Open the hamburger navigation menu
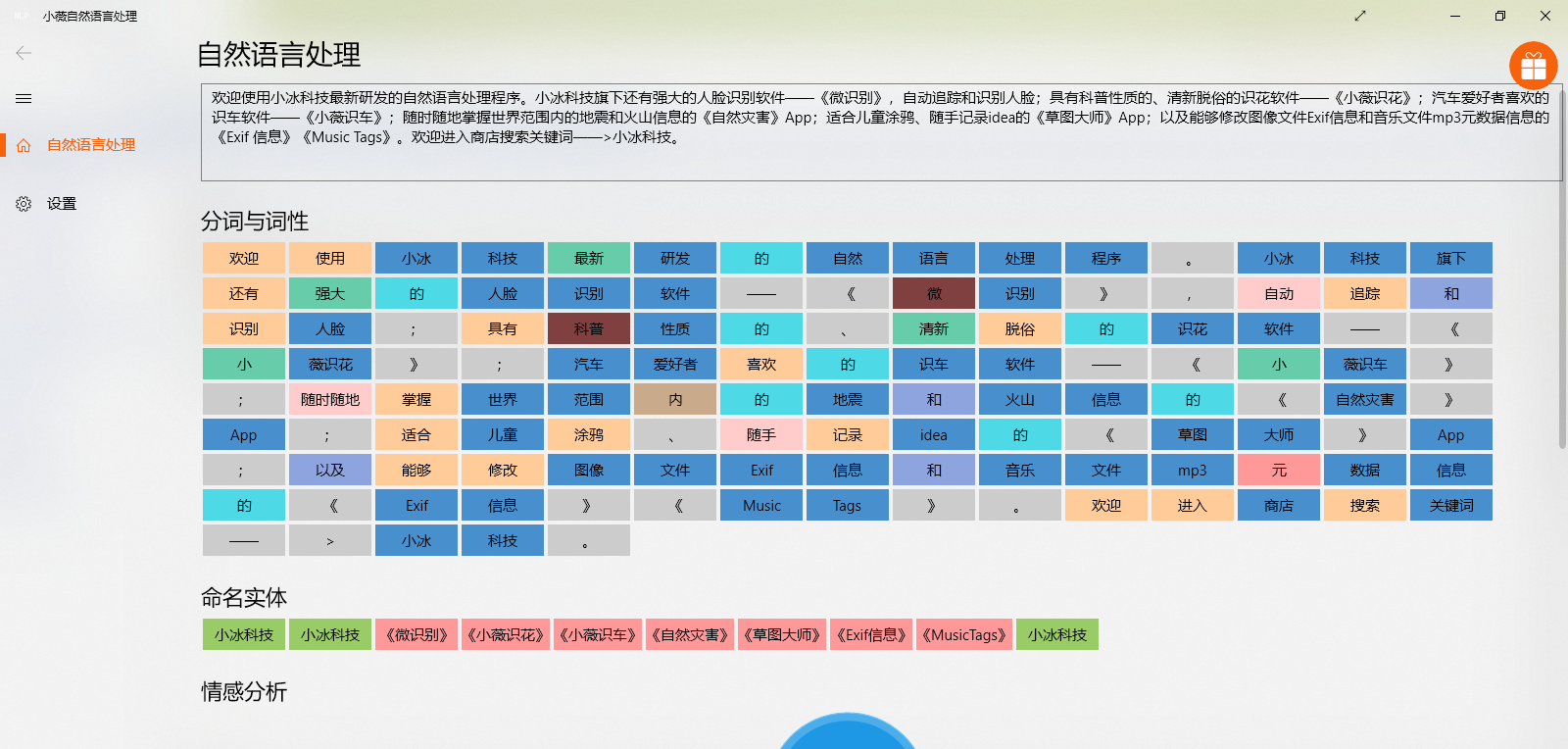The width and height of the screenshot is (1568, 749). pyautogui.click(x=24, y=98)
